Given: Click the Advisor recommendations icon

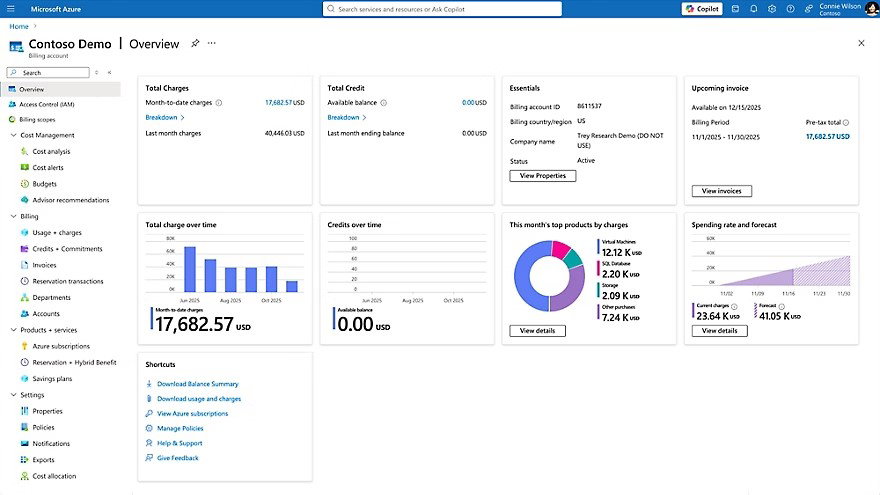Looking at the screenshot, I should 25,200.
